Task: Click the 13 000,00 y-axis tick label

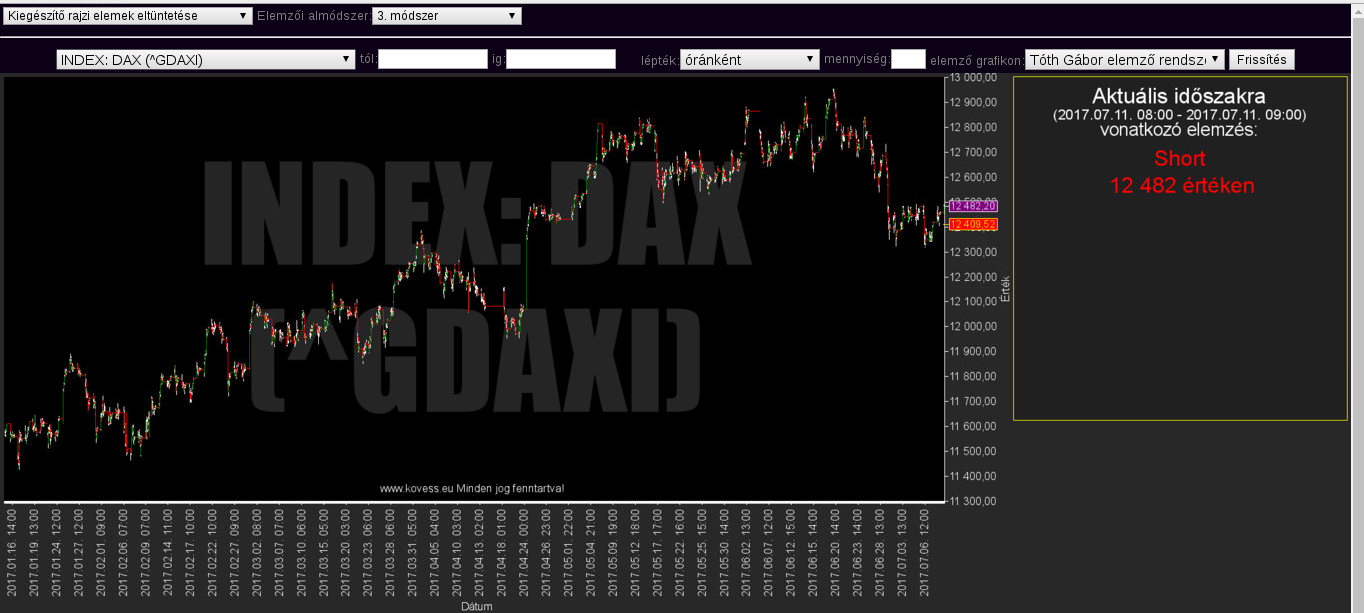Action: coord(973,77)
